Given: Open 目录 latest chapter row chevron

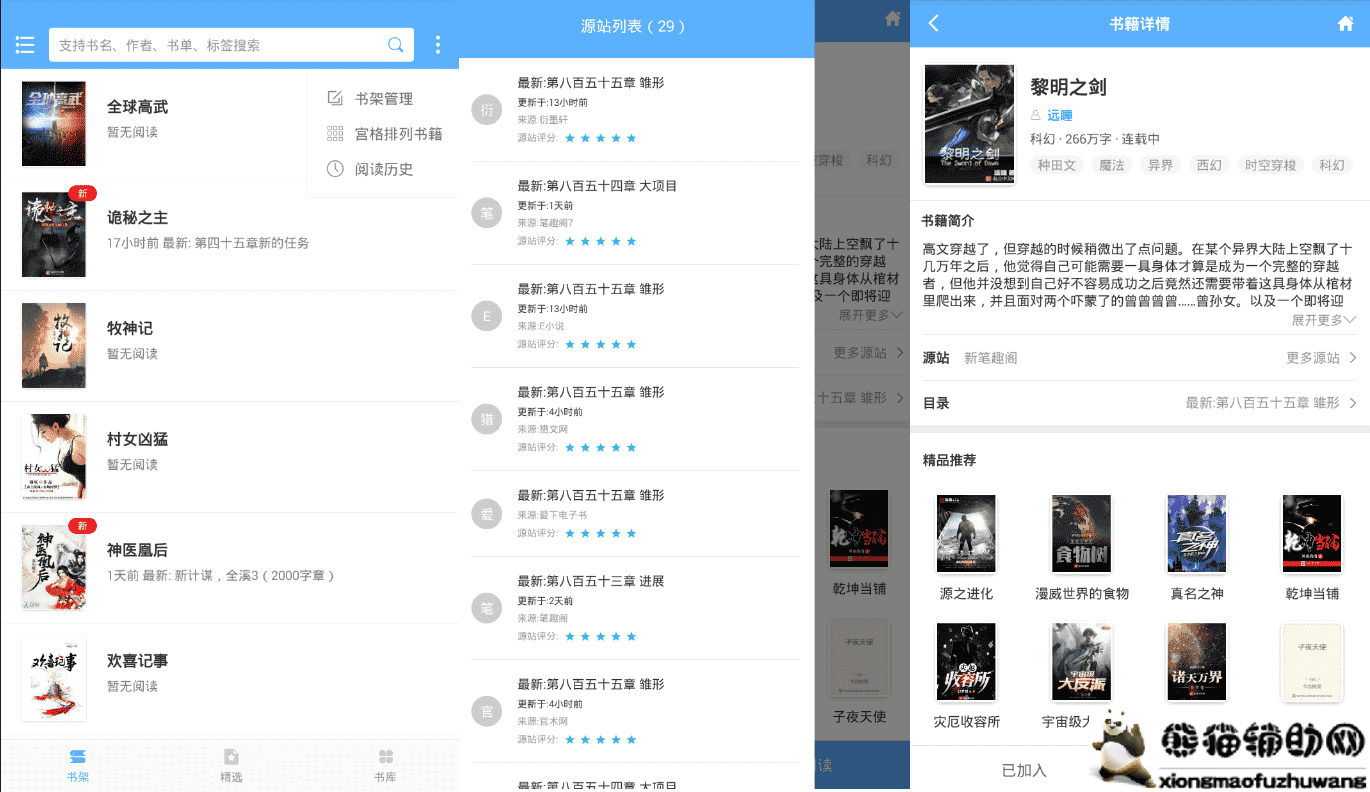Looking at the screenshot, I should pos(1352,403).
